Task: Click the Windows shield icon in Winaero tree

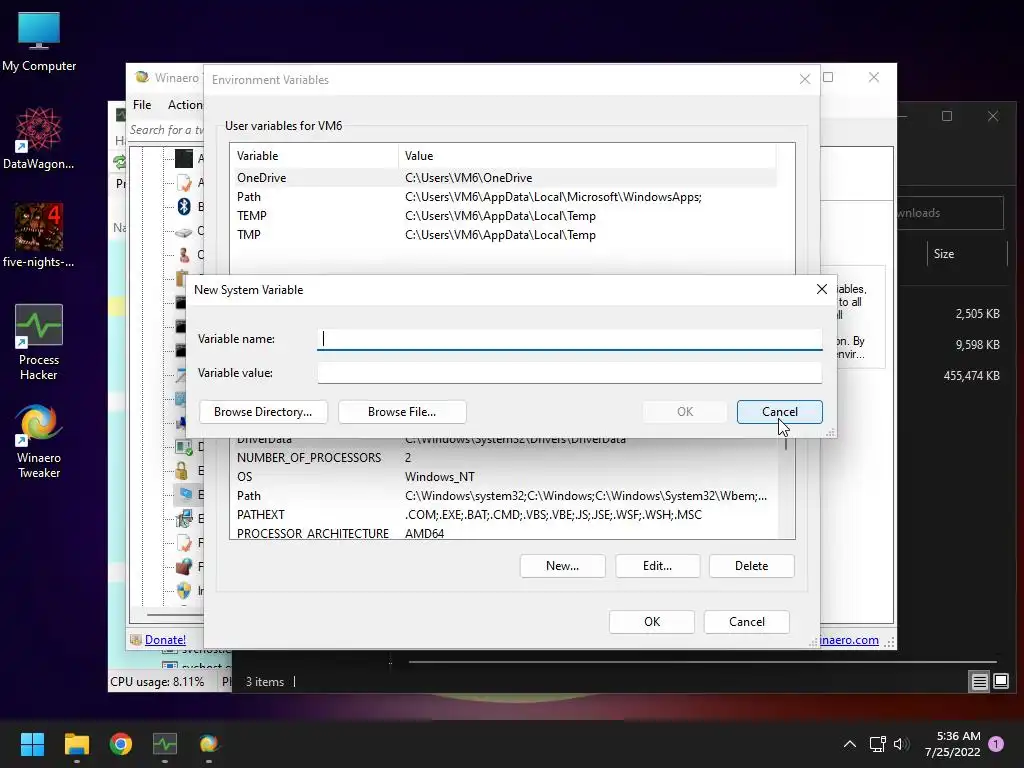Action: tap(184, 590)
